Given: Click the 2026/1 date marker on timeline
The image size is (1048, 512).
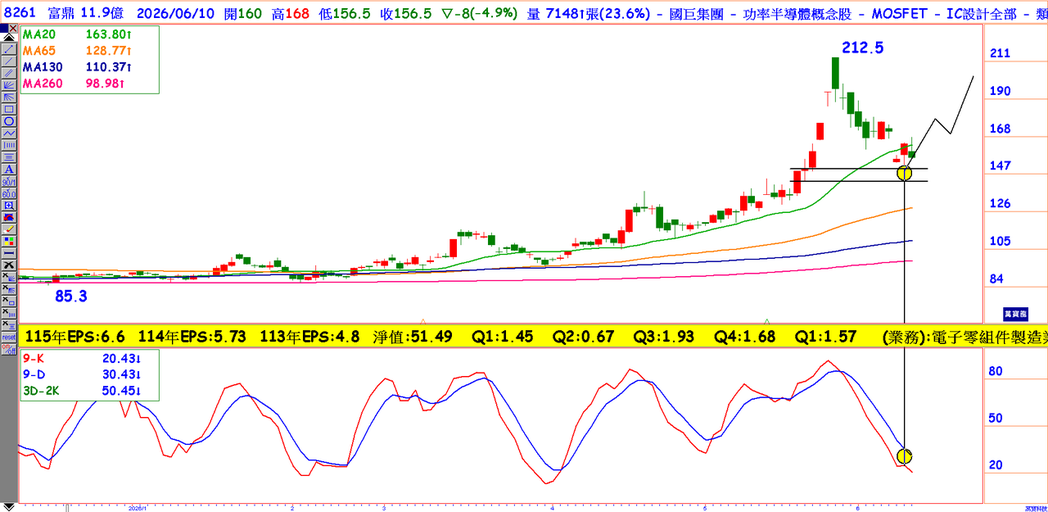Looking at the screenshot, I should (140, 508).
